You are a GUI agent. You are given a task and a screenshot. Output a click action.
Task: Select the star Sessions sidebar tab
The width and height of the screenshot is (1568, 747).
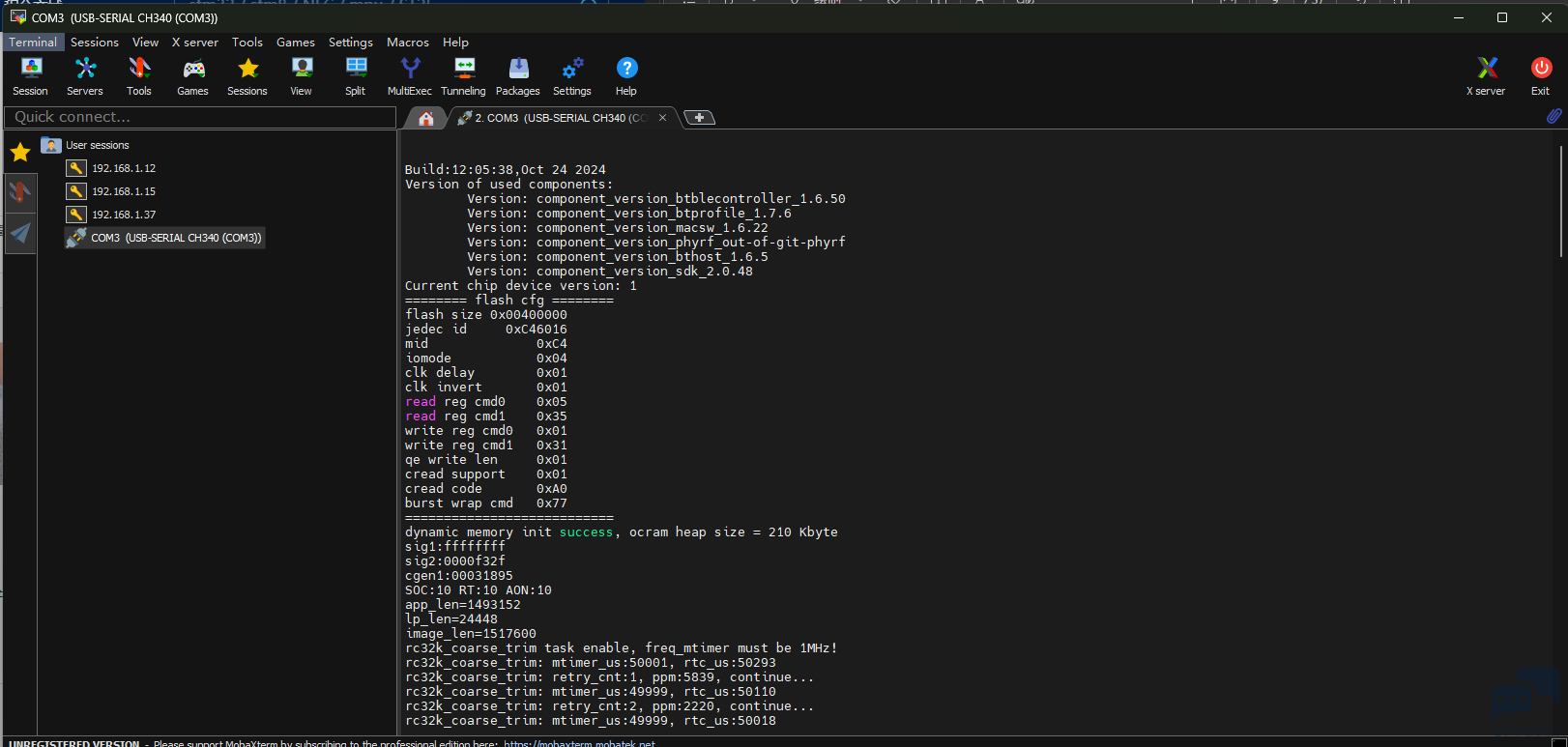coord(20,152)
